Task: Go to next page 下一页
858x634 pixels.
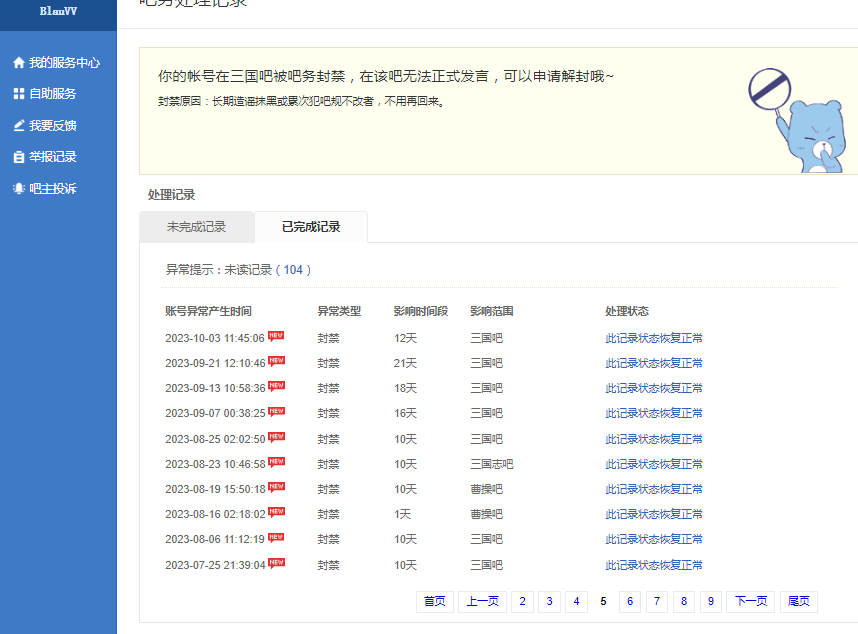Action: [750, 601]
